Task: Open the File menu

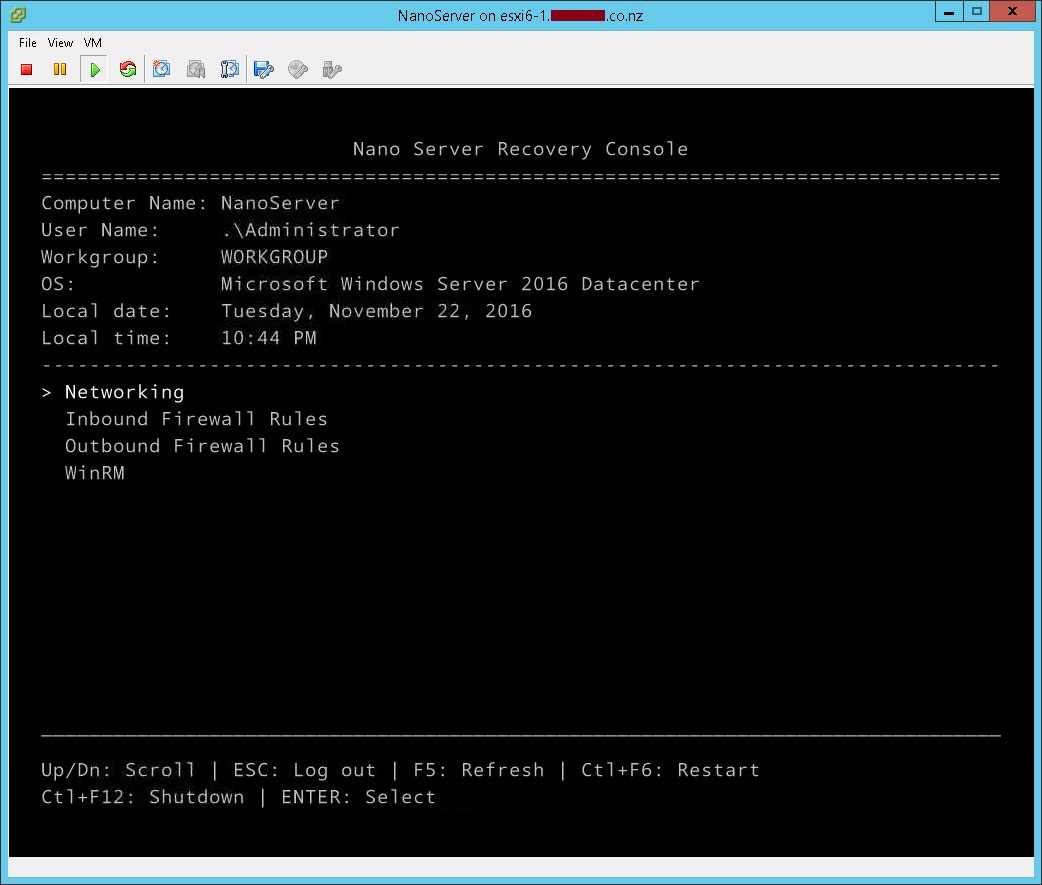Action: pos(28,43)
